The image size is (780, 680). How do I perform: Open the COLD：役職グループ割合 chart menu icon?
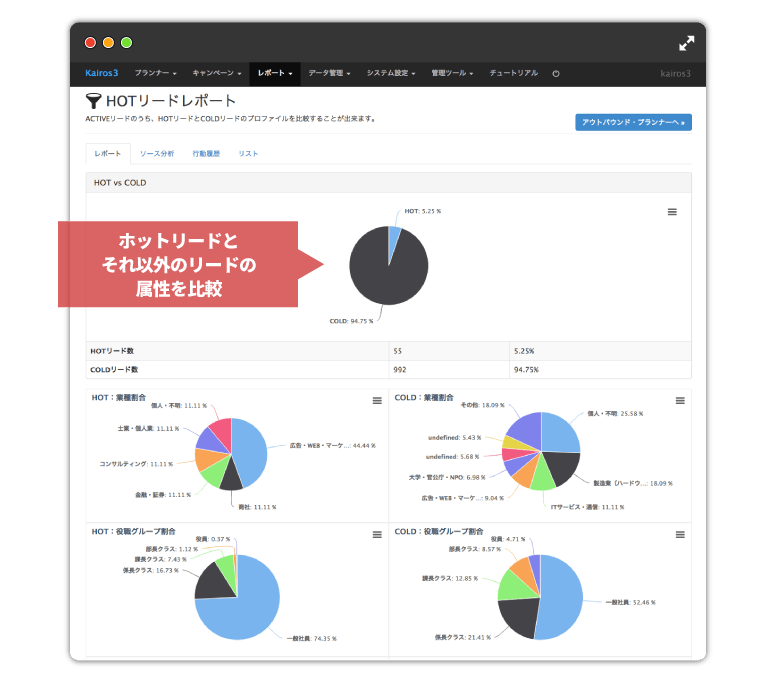(680, 534)
